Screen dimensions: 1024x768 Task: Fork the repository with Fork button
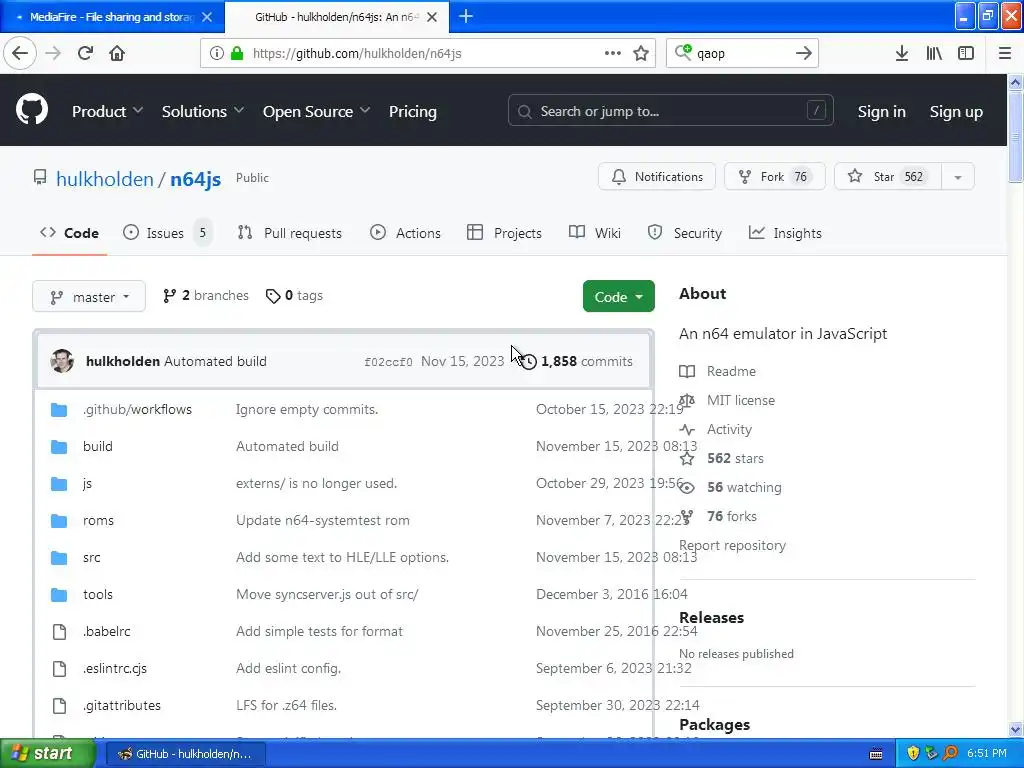pos(775,177)
